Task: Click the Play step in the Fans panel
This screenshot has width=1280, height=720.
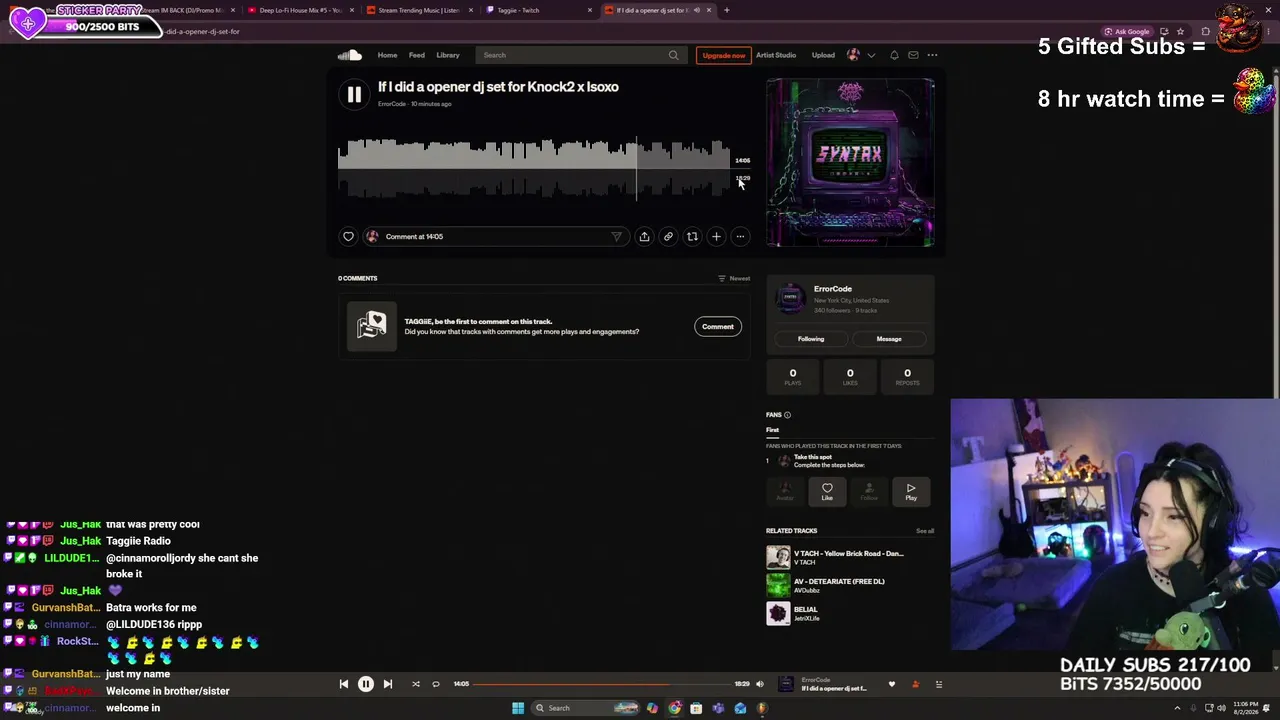Action: pyautogui.click(x=911, y=491)
